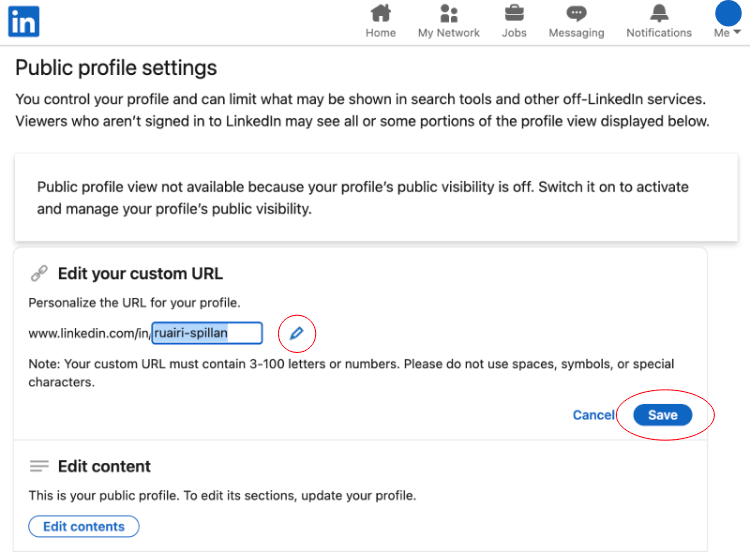Screen dimensions: 750x552
Task: Save the custom URL
Action: (662, 415)
